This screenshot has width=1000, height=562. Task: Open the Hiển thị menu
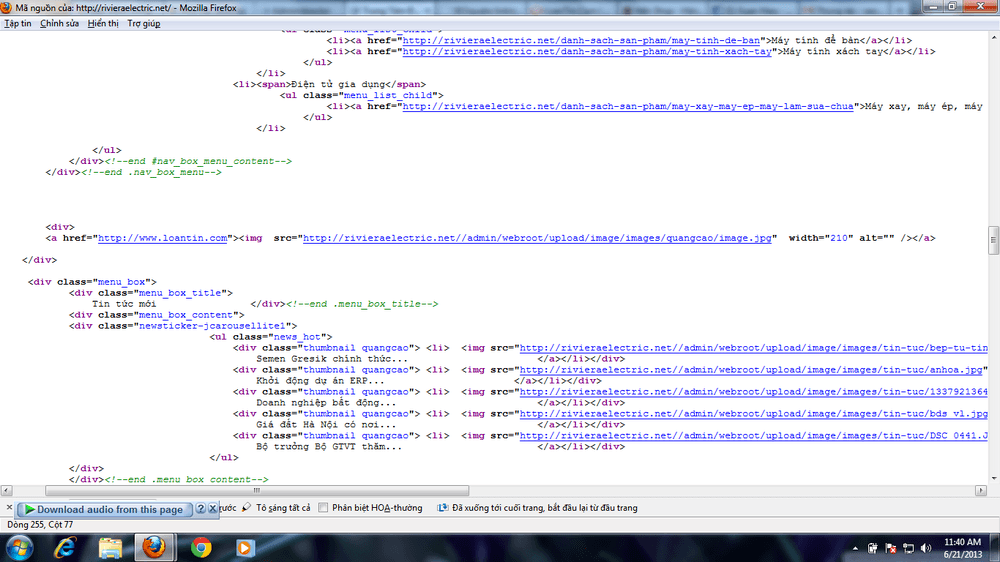(103, 24)
